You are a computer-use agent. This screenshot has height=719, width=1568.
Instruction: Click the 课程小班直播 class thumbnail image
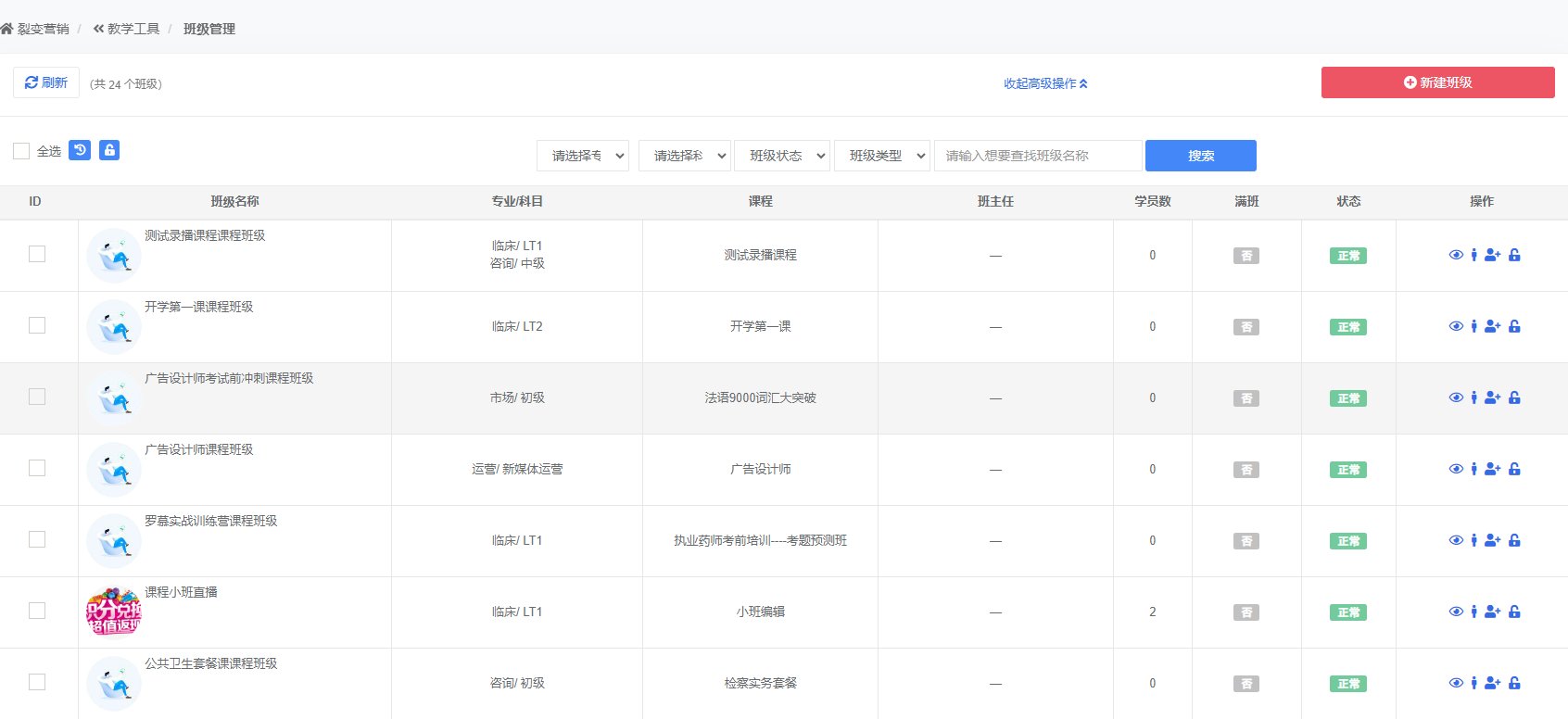point(114,612)
